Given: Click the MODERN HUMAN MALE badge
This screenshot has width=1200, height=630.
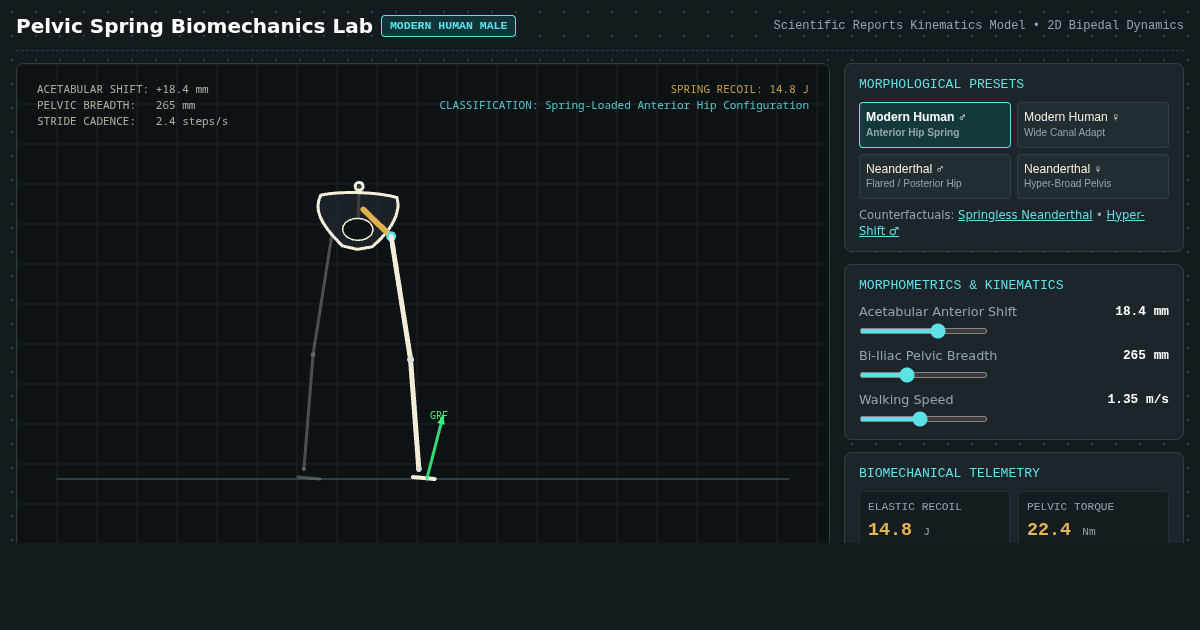Looking at the screenshot, I should point(448,26).
